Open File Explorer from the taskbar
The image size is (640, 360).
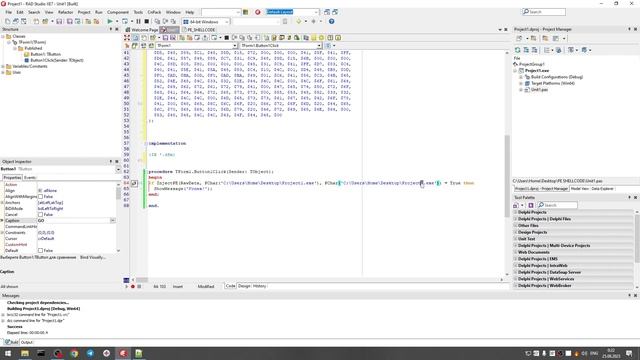point(25,353)
